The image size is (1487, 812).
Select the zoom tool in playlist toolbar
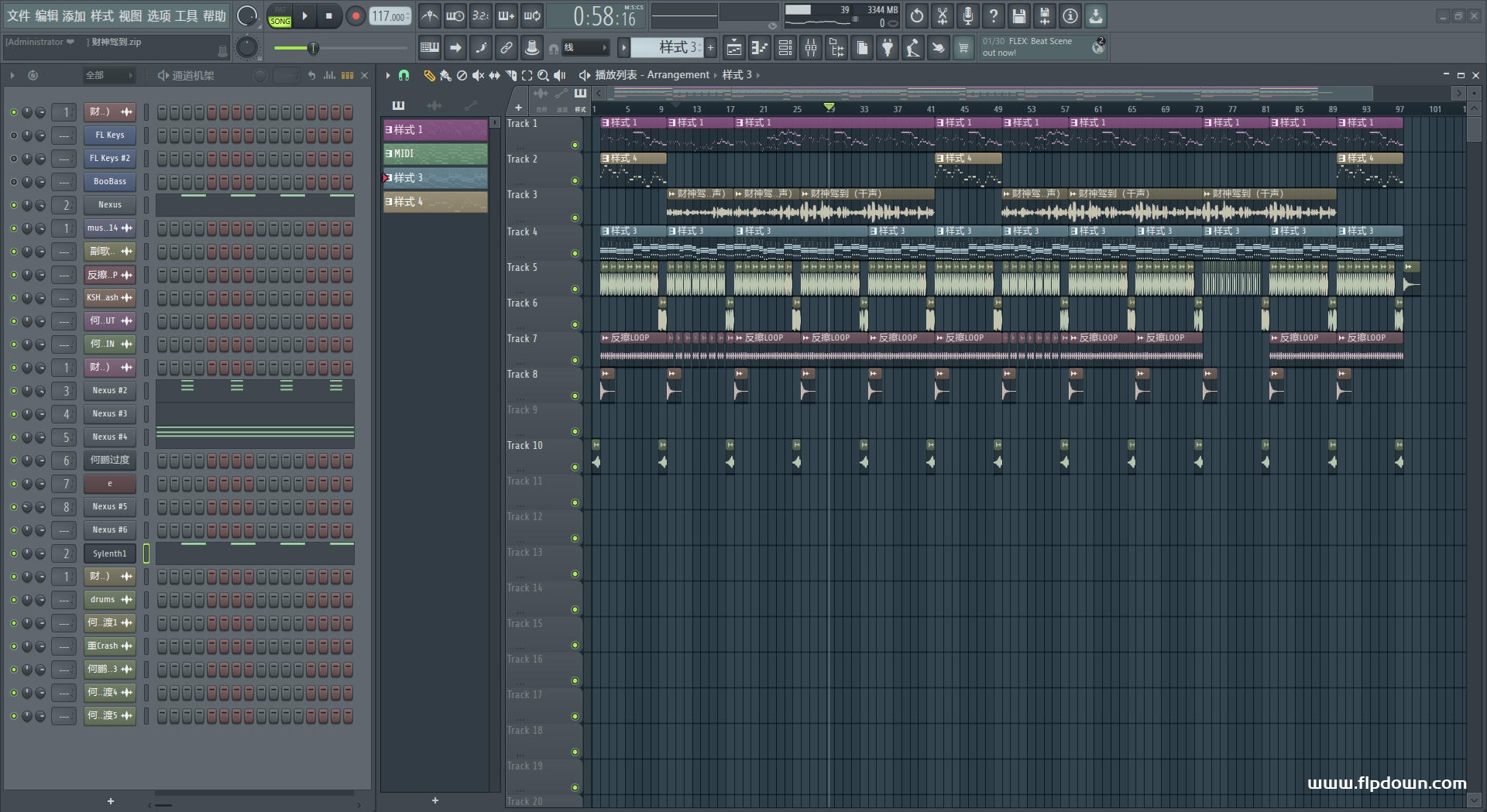[543, 75]
